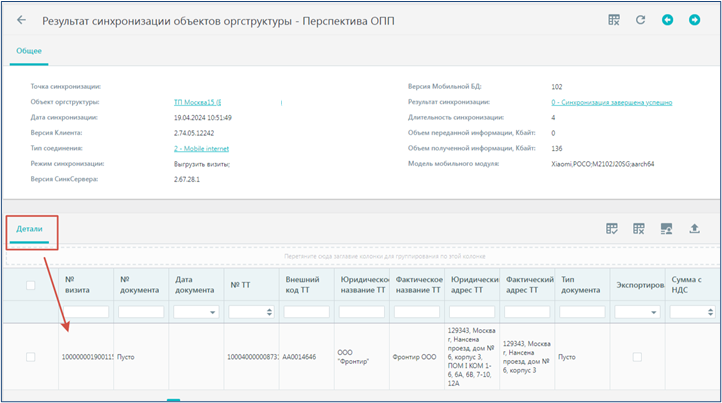Click received data volume value 136
Viewport: 722px width, 403px height.
click(557, 148)
